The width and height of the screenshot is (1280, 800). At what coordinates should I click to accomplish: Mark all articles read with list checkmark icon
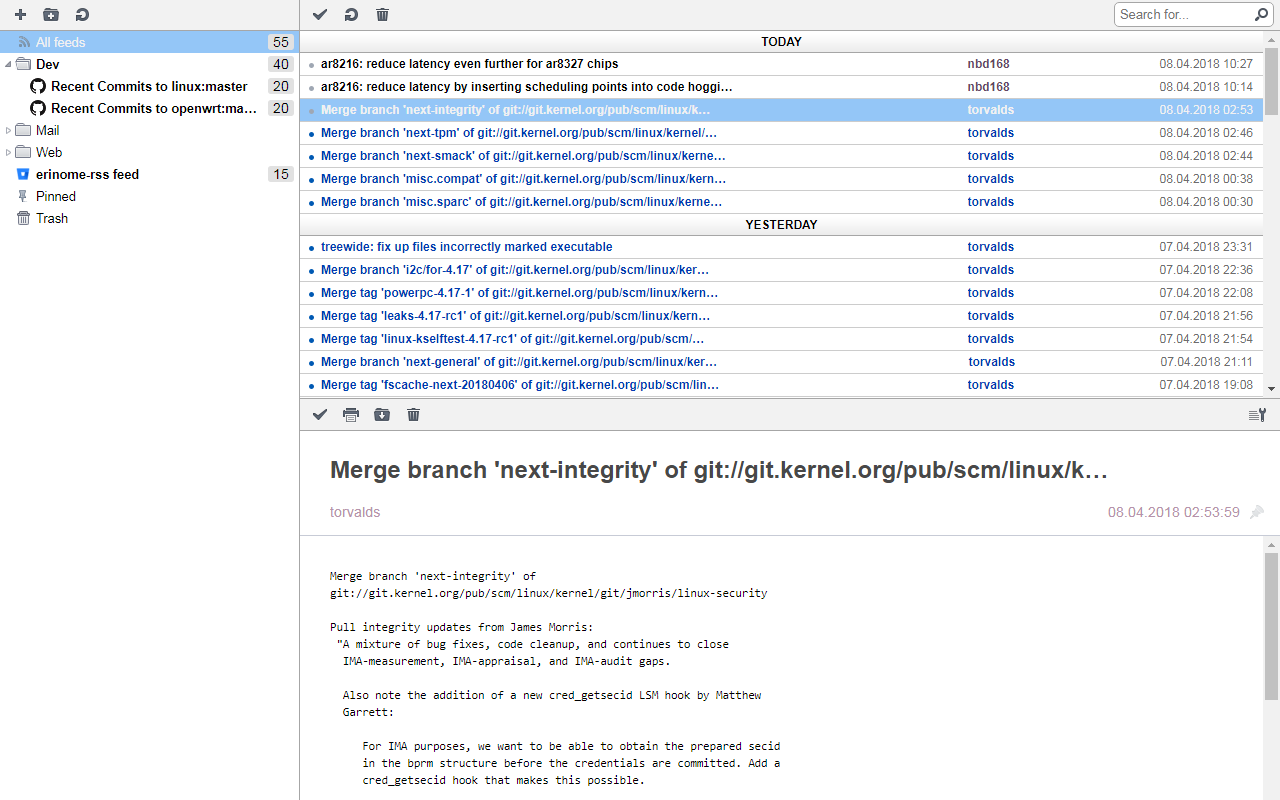click(x=320, y=14)
